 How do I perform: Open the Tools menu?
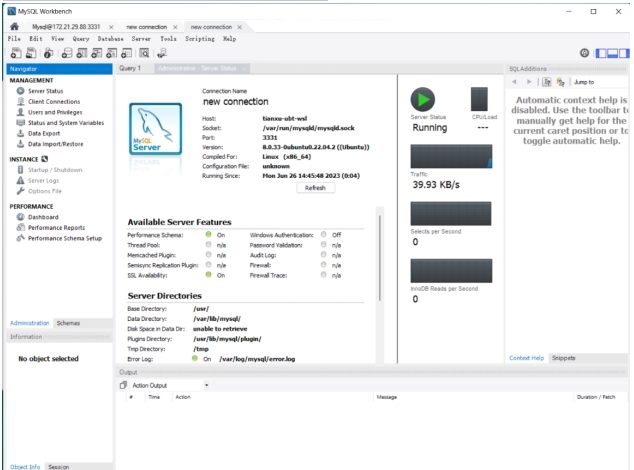point(168,39)
